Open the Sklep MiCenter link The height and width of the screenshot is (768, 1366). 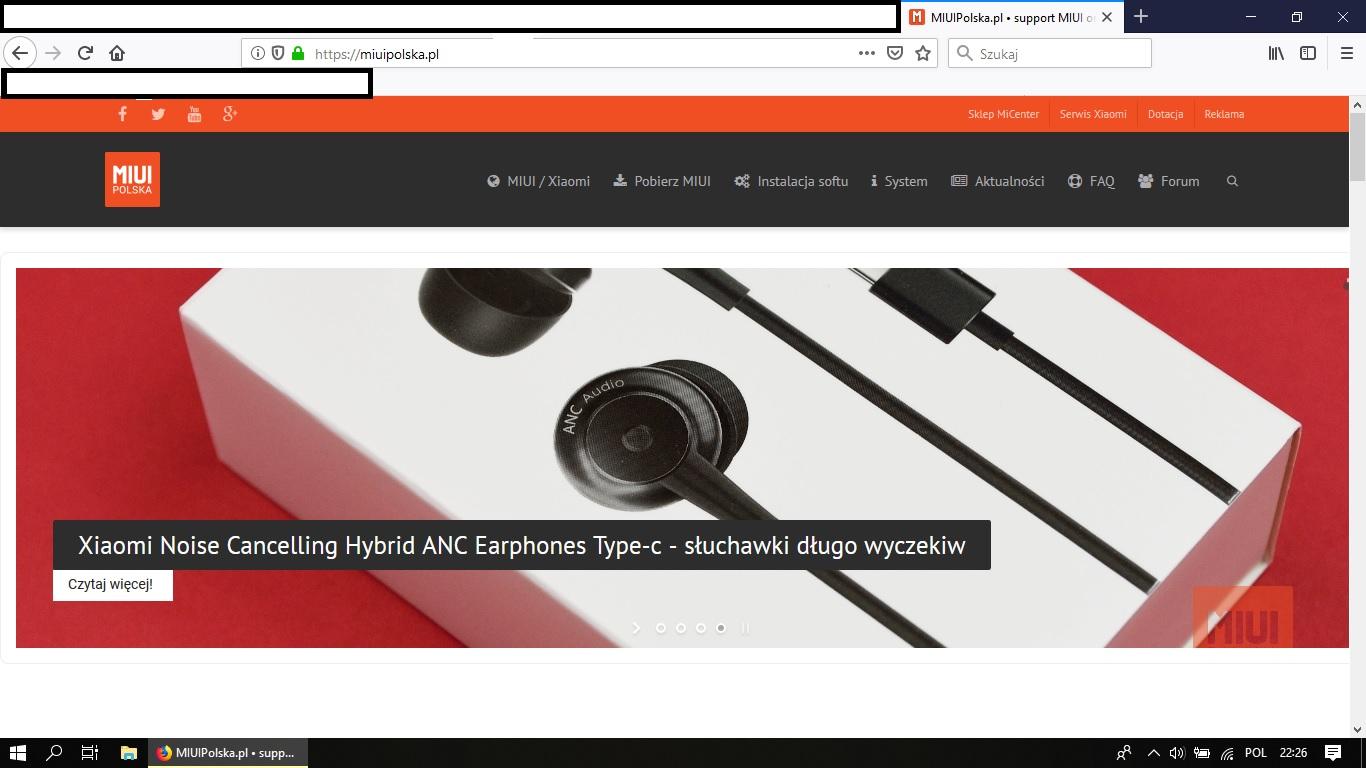pos(1003,114)
